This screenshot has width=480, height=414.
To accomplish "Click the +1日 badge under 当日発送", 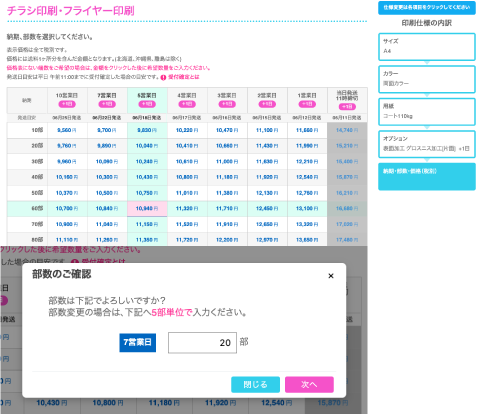I will (x=347, y=107).
